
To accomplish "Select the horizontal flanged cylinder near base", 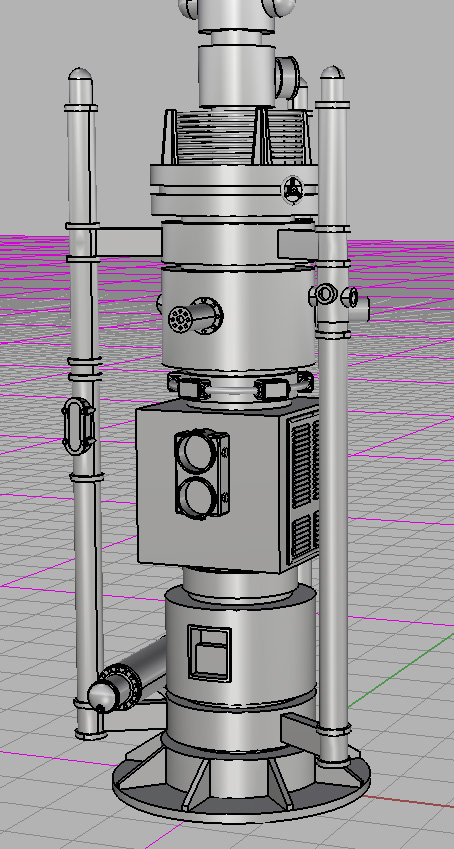I will click(129, 675).
